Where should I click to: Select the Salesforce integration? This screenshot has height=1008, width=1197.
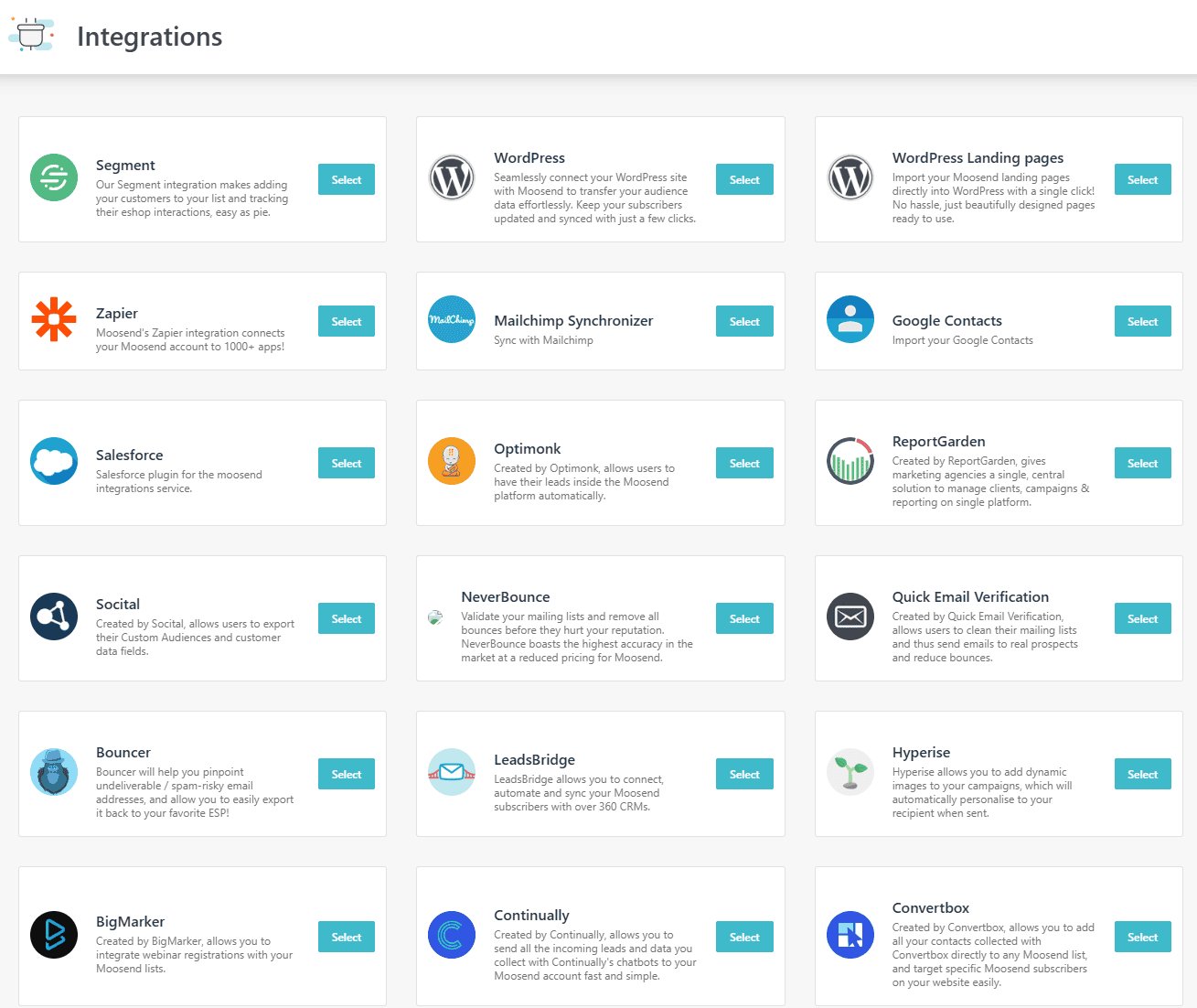347,463
